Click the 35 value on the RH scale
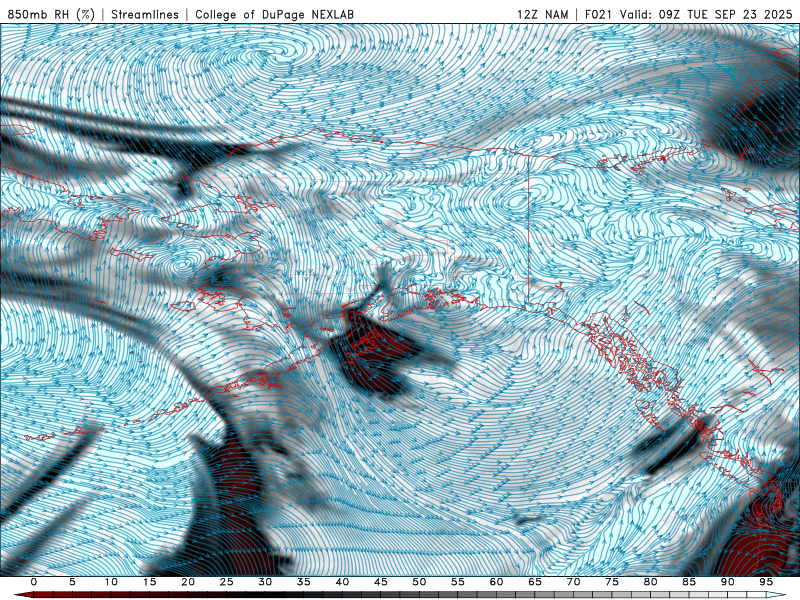Image resolution: width=800 pixels, height=600 pixels. pos(304,582)
